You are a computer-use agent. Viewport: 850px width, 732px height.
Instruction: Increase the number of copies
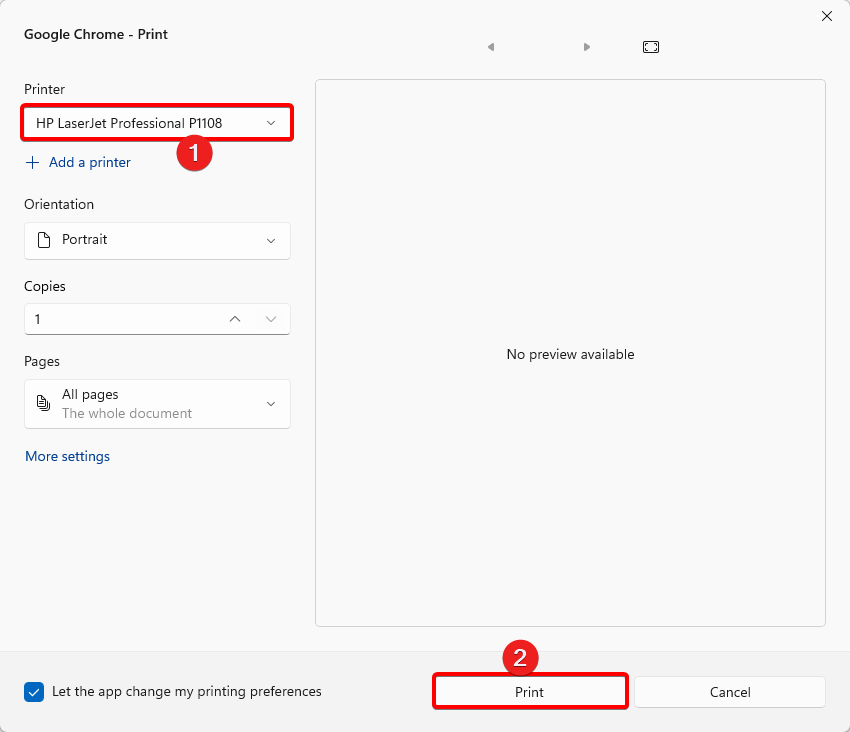(x=234, y=318)
